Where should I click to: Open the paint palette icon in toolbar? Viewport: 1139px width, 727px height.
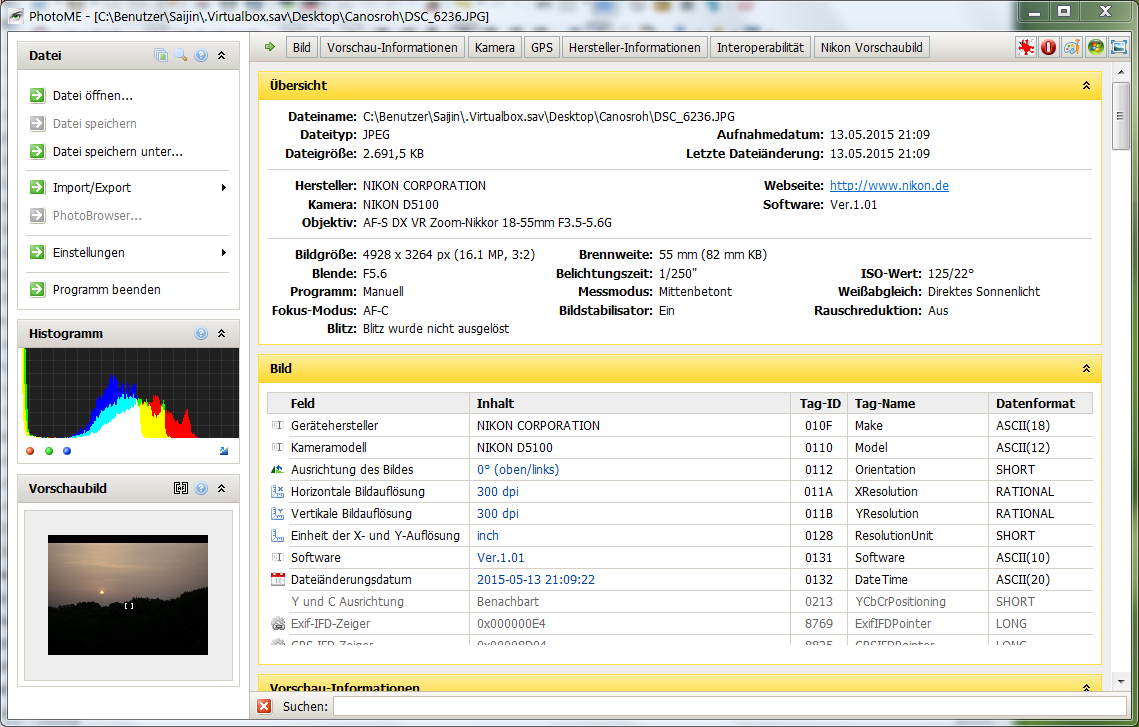1071,47
